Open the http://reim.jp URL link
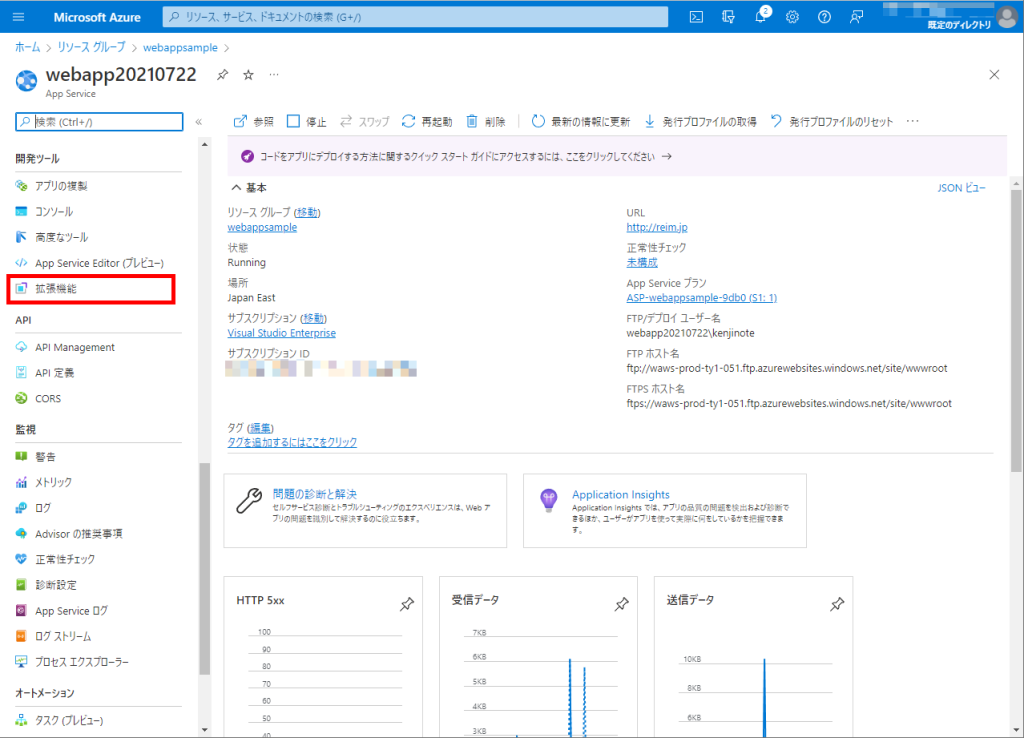This screenshot has height=738, width=1024. point(657,227)
